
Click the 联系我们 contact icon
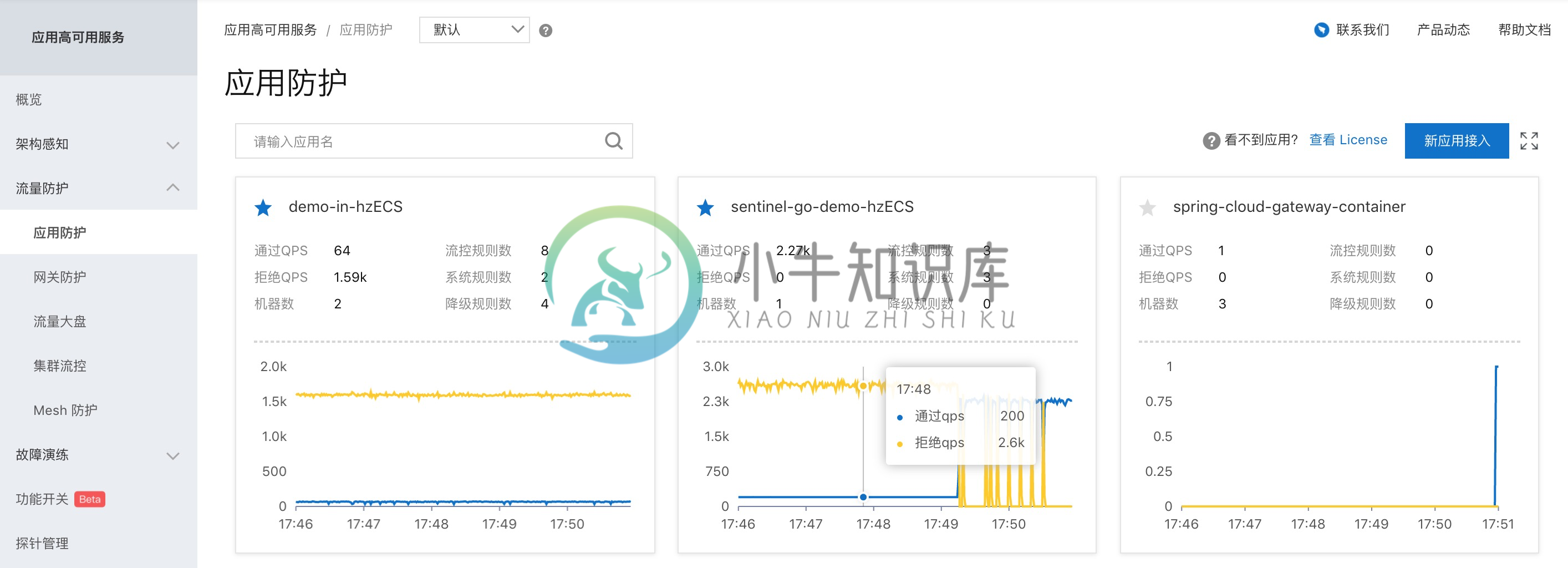[x=1321, y=30]
